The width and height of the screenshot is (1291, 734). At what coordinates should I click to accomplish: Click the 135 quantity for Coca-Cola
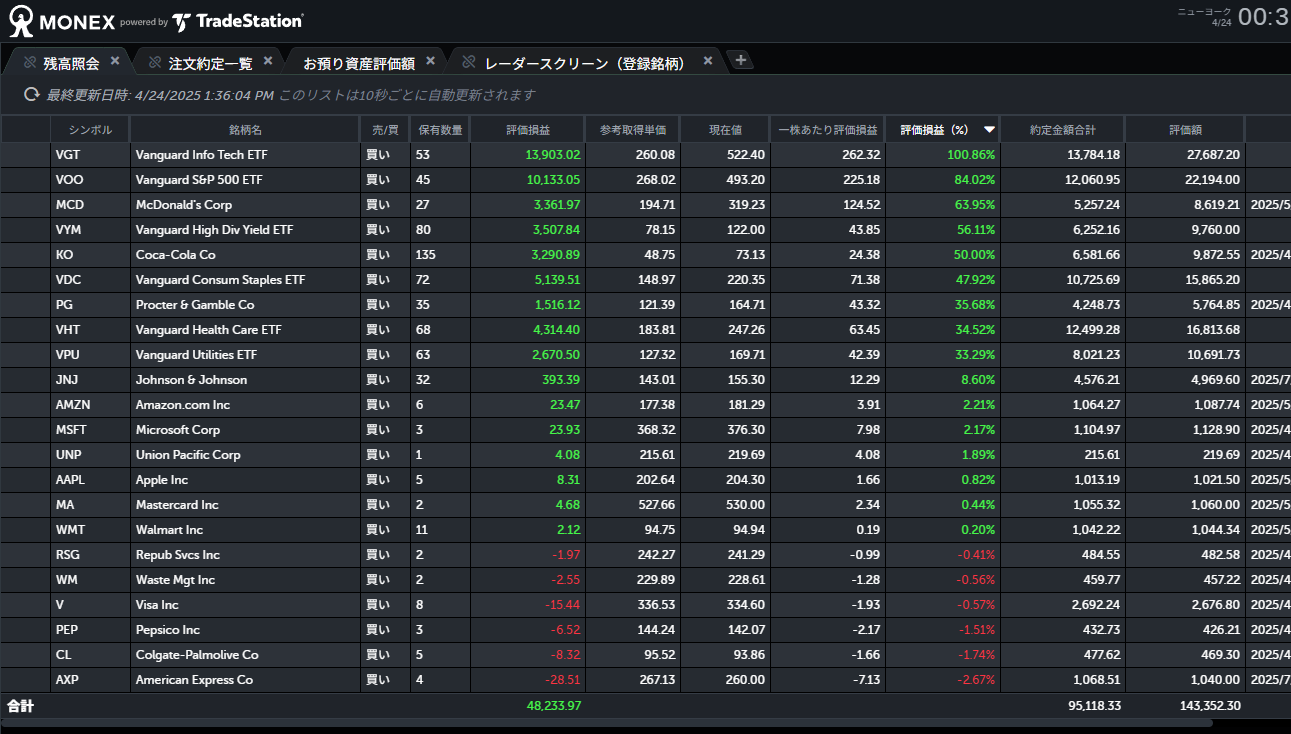tap(426, 255)
